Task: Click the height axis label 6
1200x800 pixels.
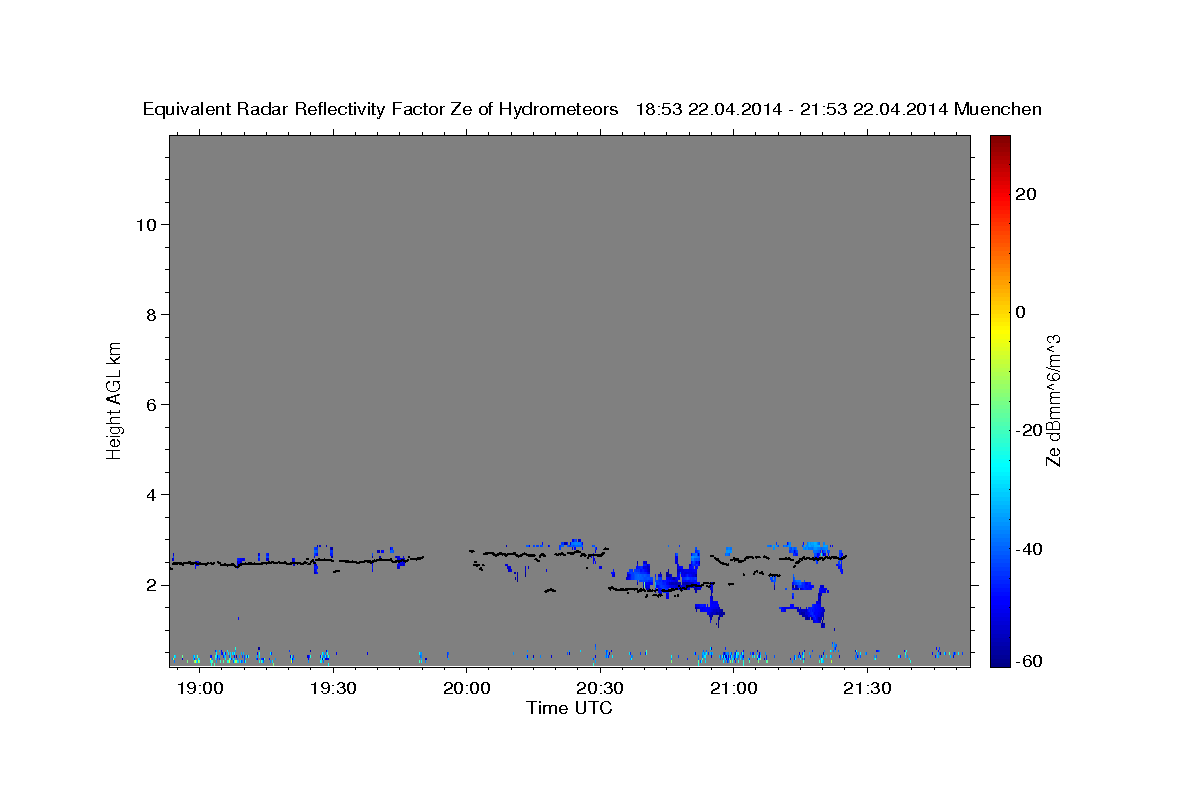Action: (153, 404)
